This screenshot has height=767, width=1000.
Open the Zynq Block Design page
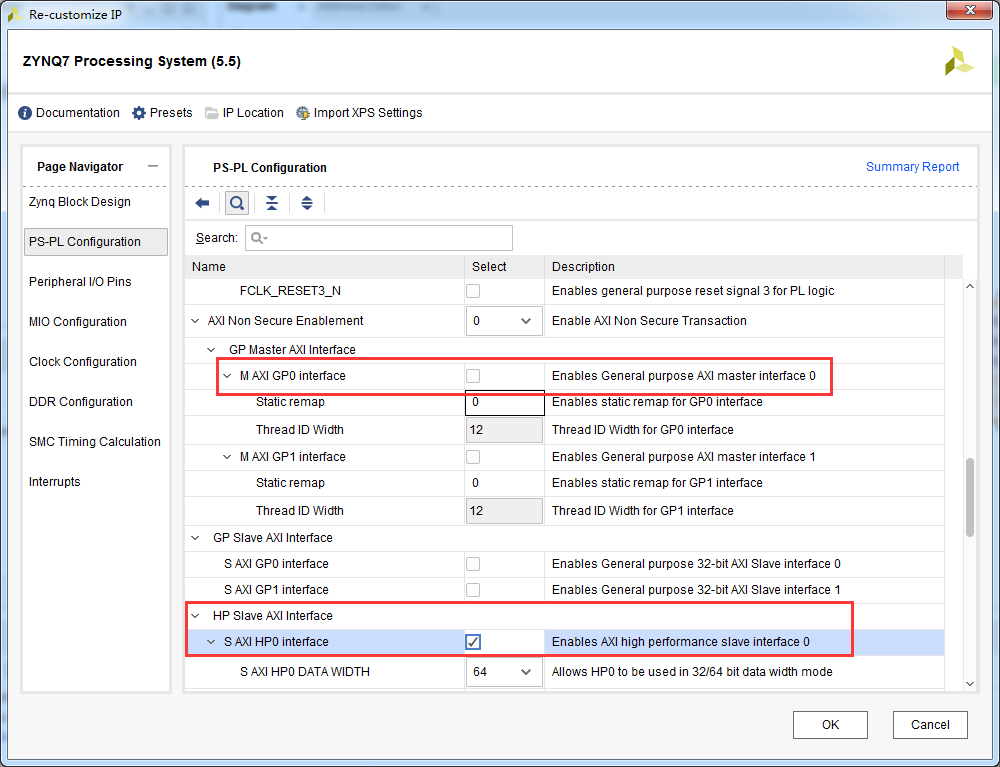point(80,201)
